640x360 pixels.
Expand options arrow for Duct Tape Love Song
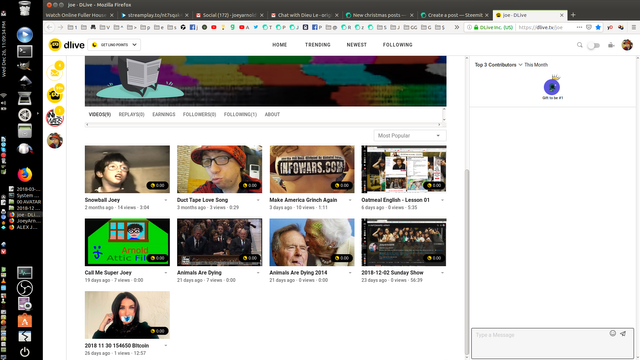coord(258,200)
